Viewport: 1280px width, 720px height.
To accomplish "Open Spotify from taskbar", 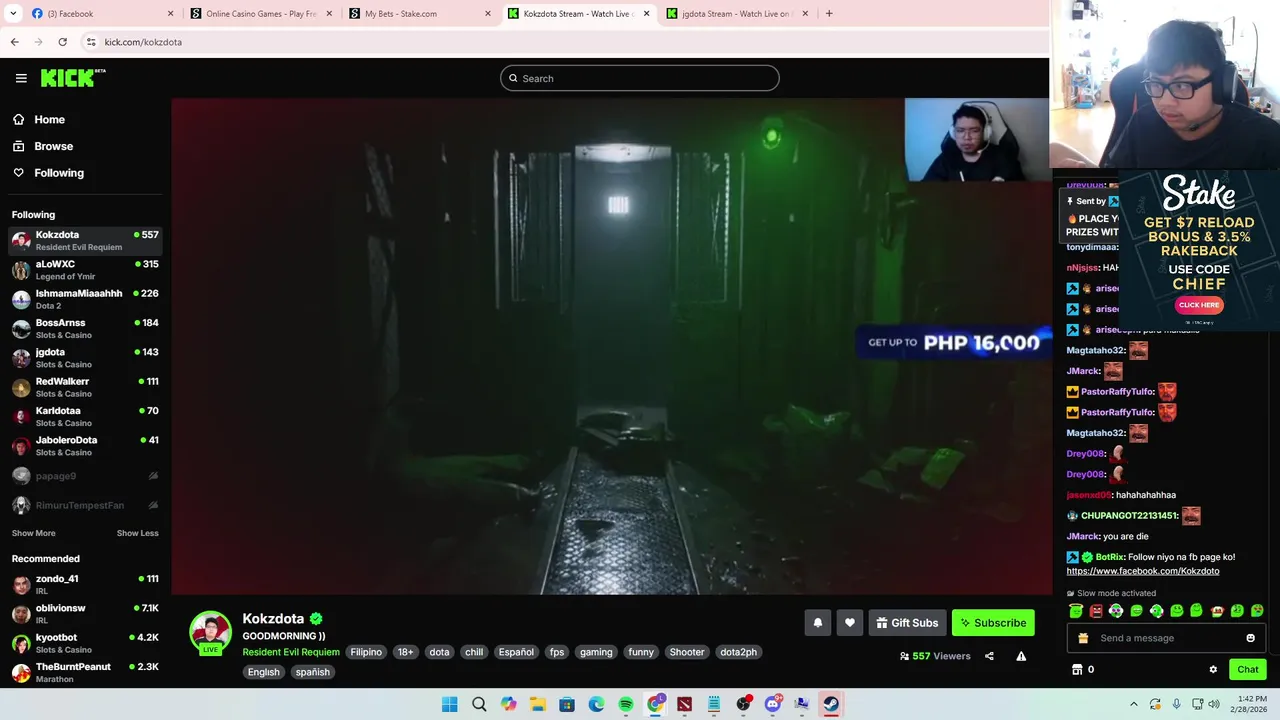I will (x=626, y=704).
